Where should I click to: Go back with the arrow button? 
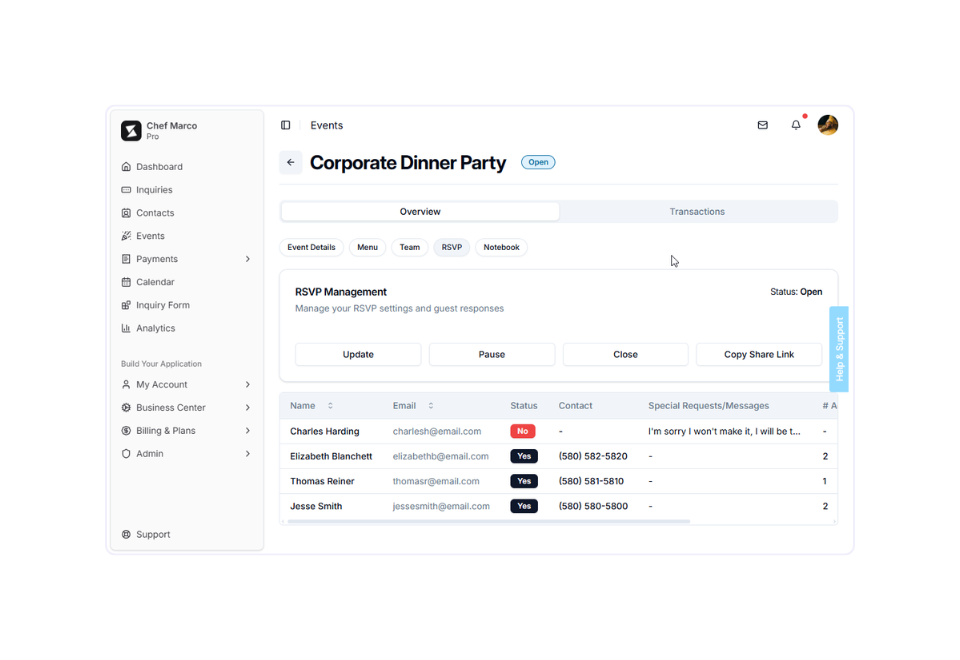point(291,162)
